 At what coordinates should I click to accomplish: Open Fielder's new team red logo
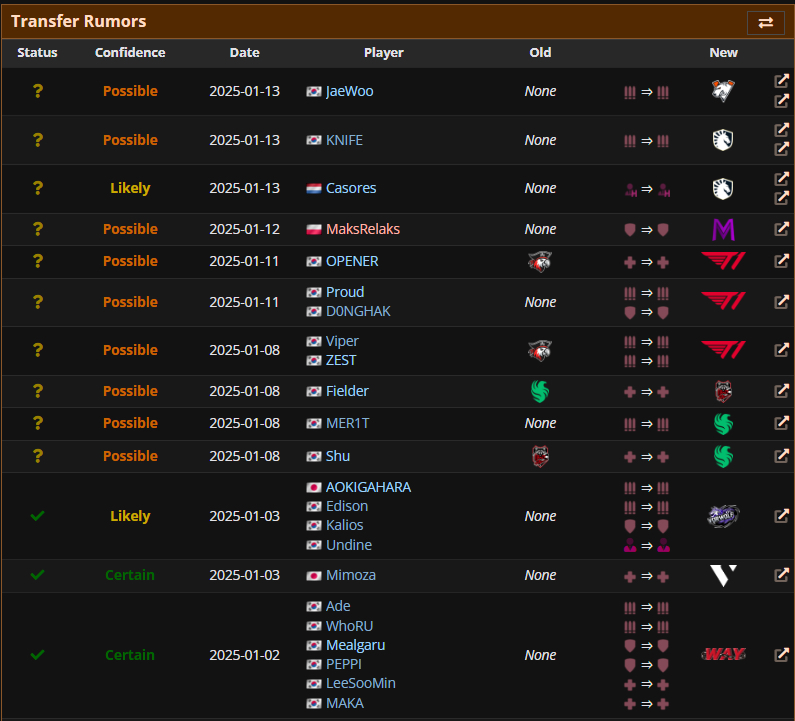pyautogui.click(x=724, y=391)
